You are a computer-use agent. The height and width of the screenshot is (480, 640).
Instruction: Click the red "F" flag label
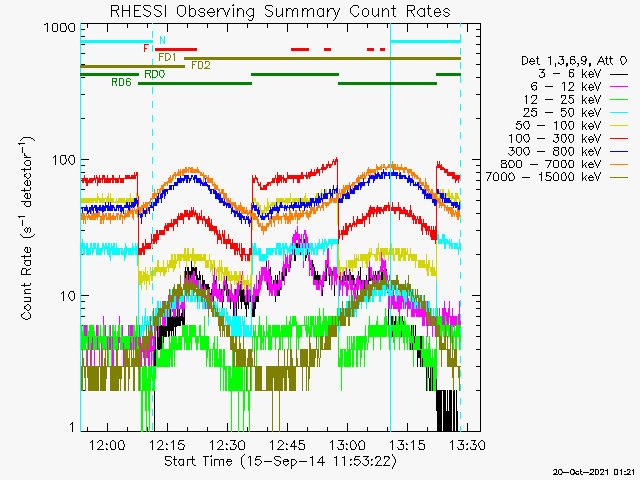(146, 49)
